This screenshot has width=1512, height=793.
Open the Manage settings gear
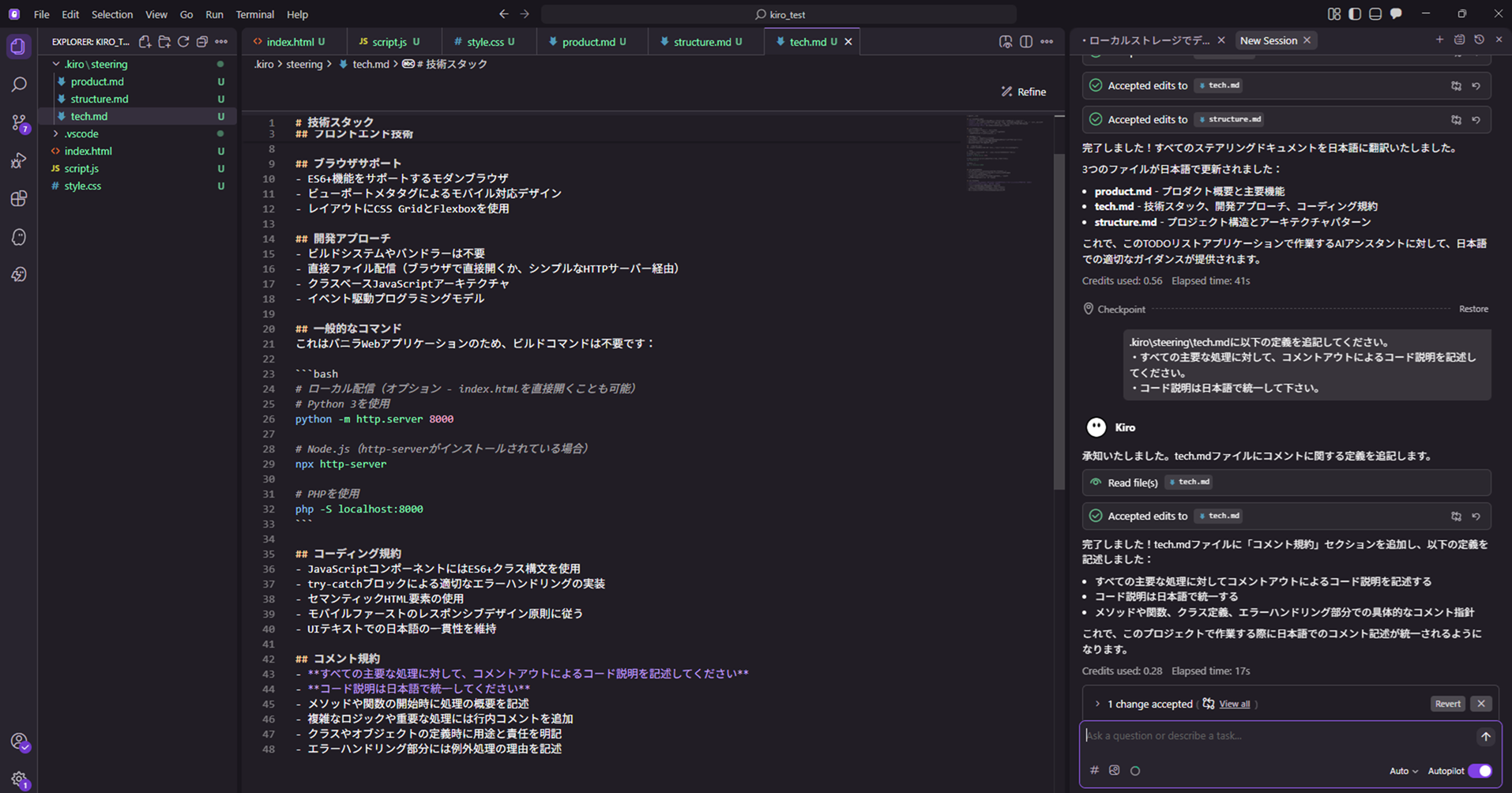pyautogui.click(x=20, y=778)
